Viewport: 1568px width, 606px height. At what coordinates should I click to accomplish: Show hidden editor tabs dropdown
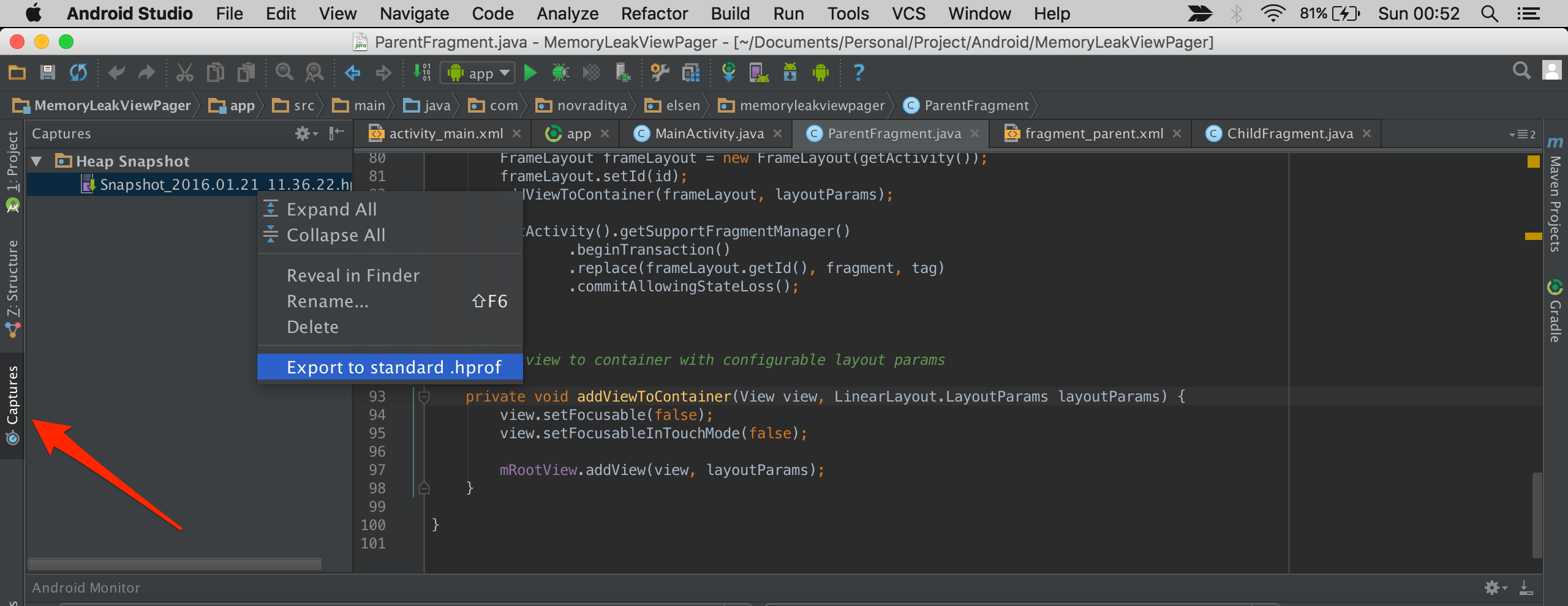click(x=1523, y=134)
